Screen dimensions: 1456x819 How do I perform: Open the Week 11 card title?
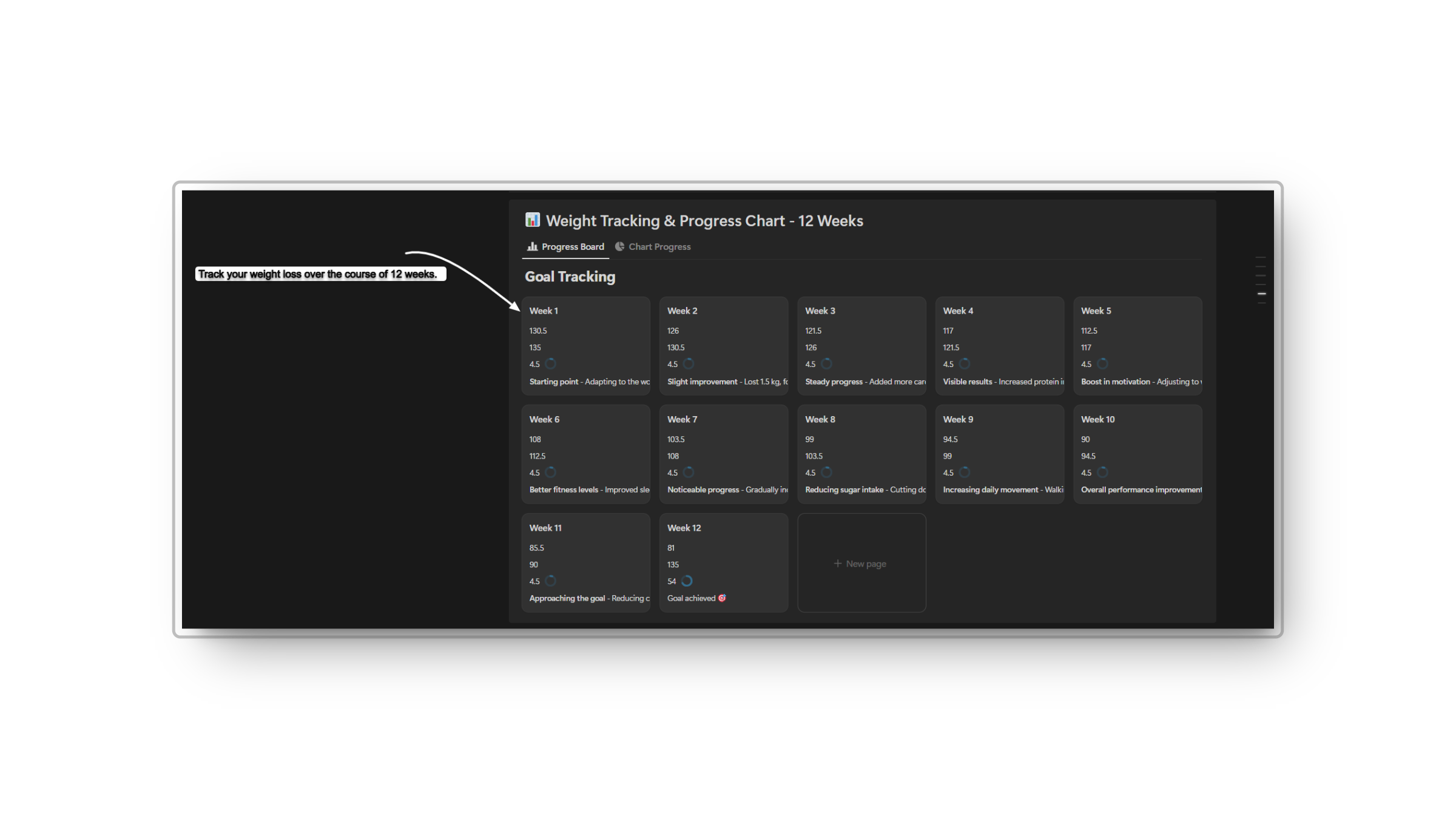click(x=545, y=528)
